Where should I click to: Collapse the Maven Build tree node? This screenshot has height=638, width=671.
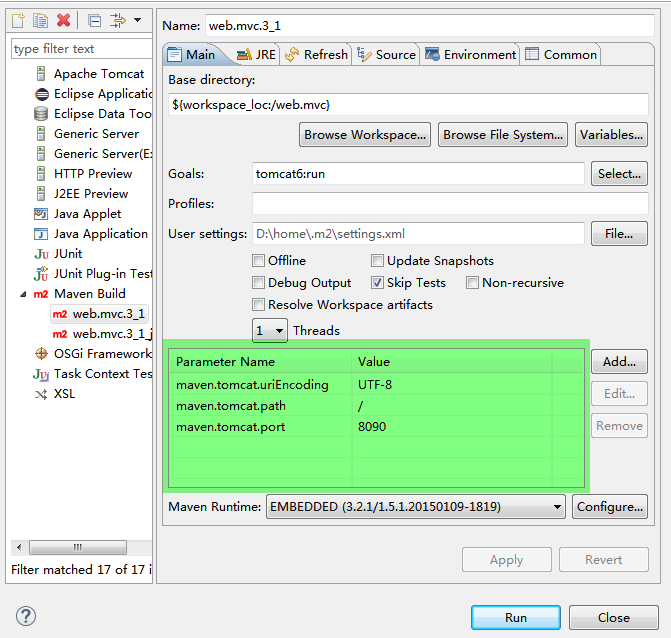point(23,294)
